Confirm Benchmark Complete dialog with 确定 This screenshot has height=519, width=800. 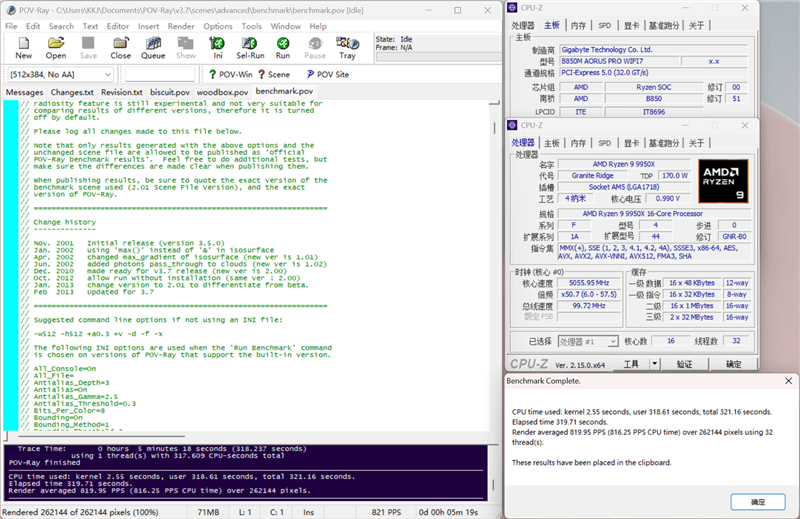(758, 502)
